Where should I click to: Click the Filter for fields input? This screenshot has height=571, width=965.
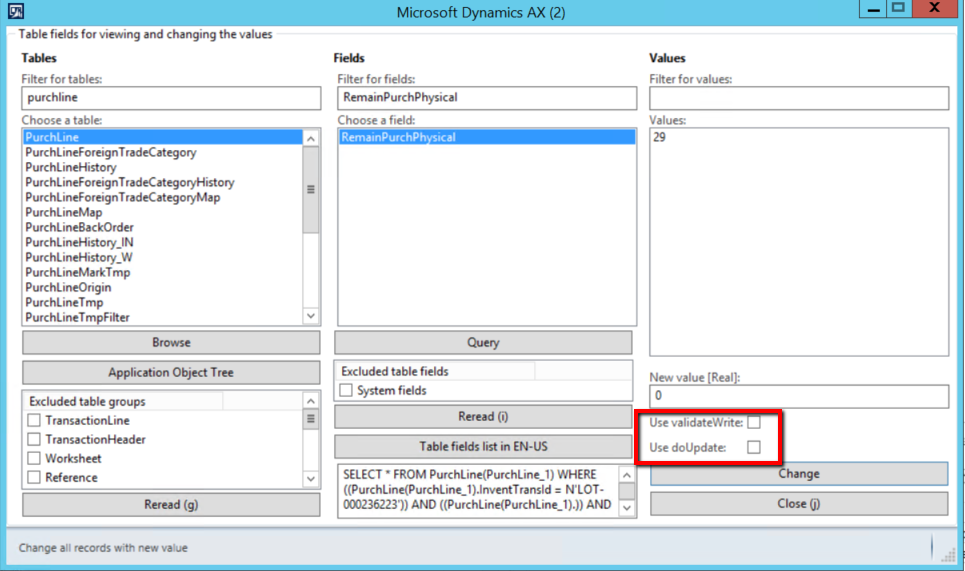coord(487,98)
